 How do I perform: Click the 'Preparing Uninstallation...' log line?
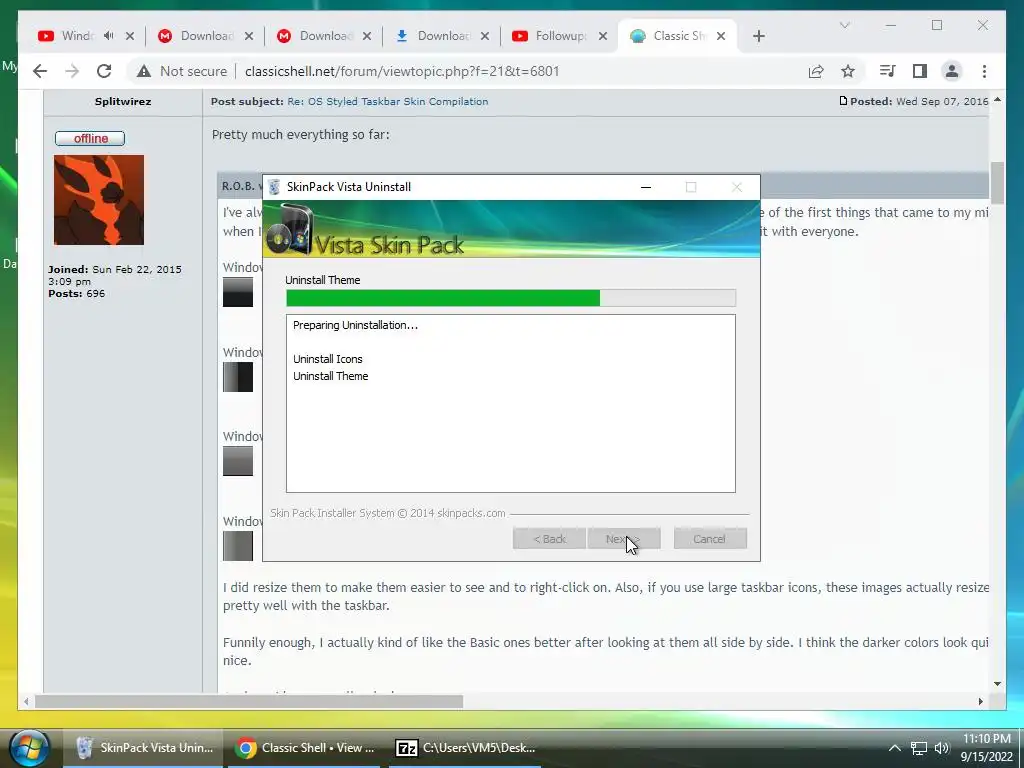355,325
